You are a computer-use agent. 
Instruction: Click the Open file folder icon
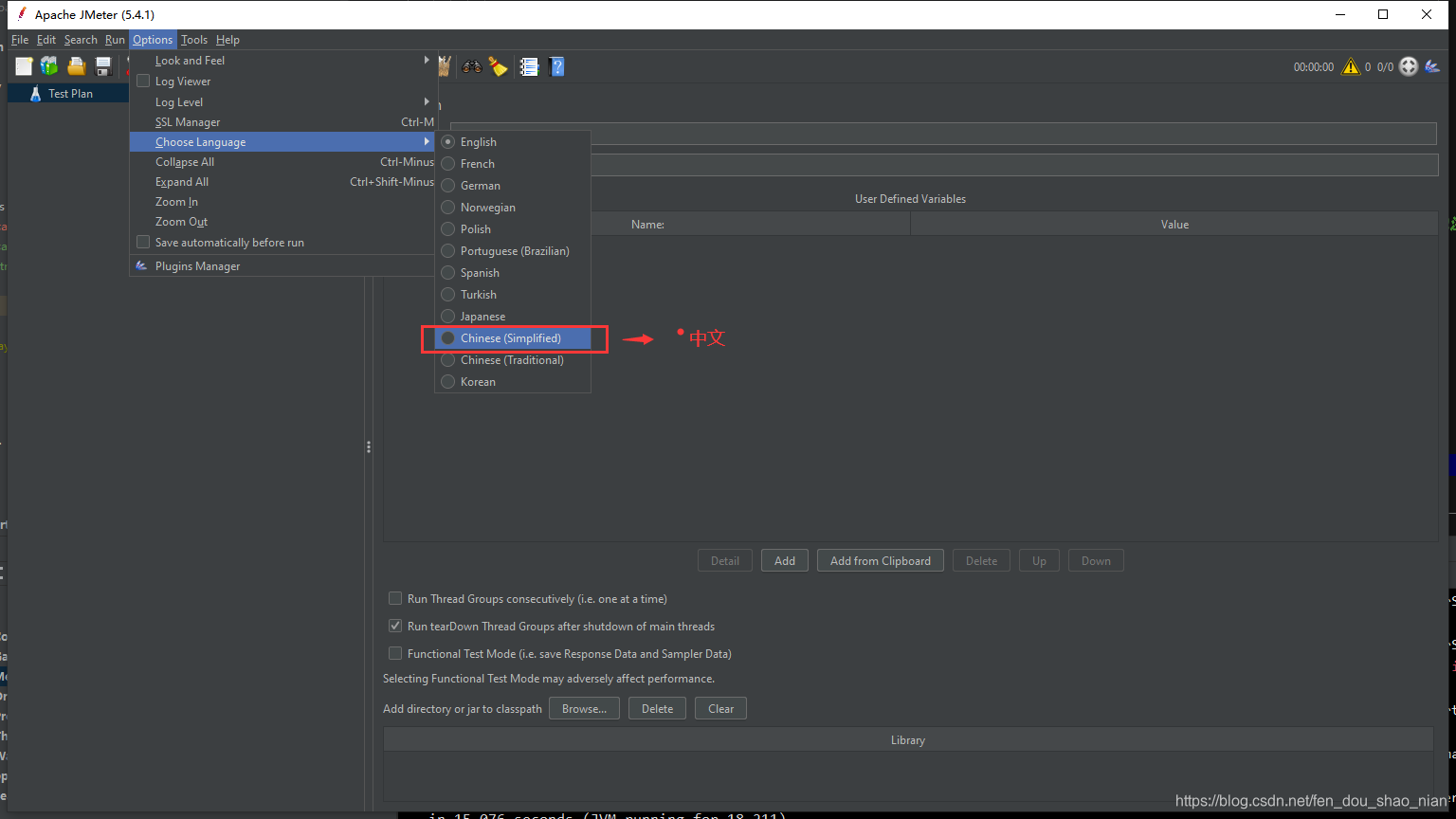(77, 66)
